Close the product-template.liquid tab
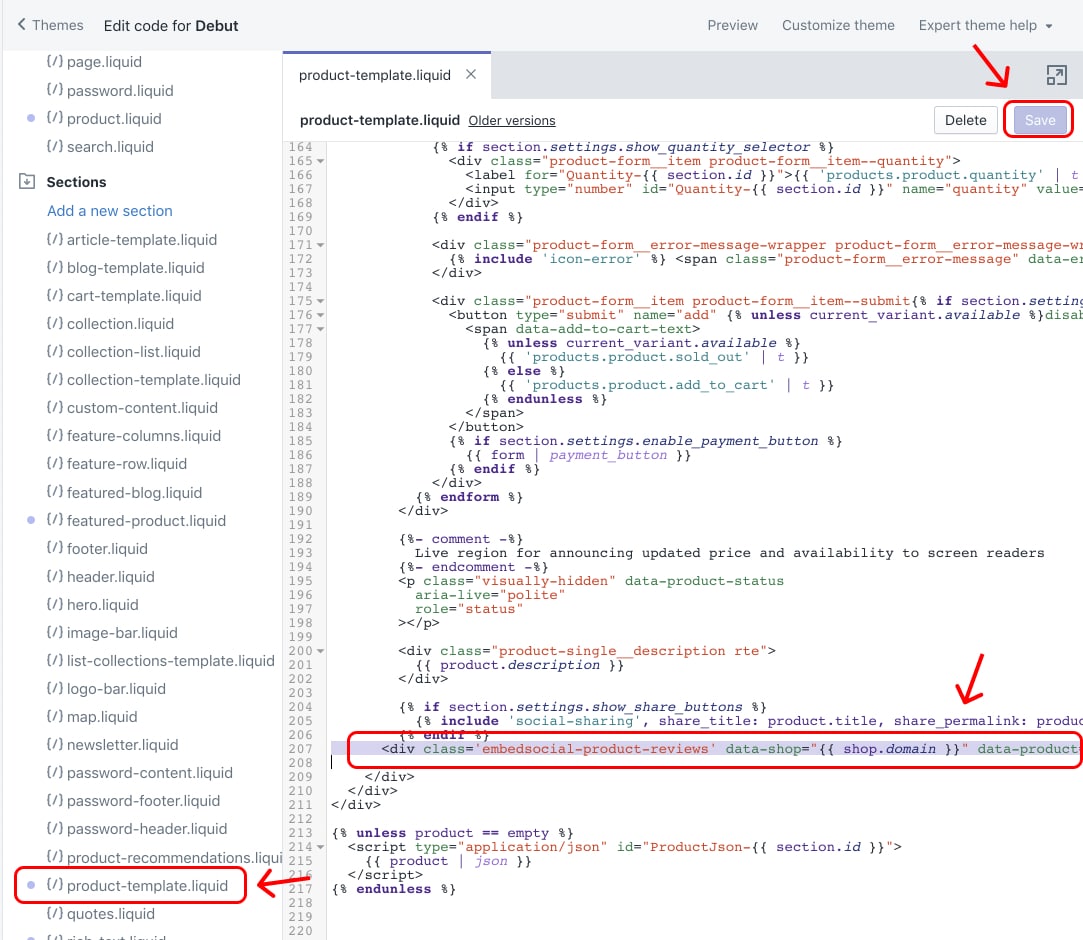This screenshot has width=1083, height=940. tap(471, 74)
